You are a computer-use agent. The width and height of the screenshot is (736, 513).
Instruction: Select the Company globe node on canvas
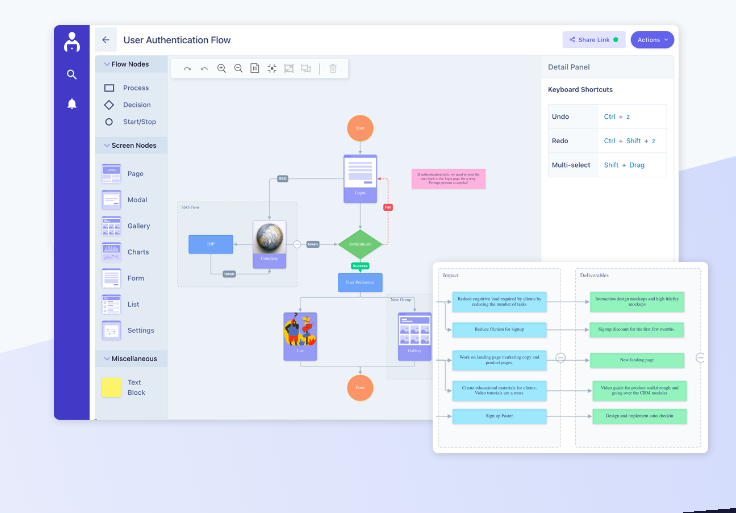click(269, 245)
